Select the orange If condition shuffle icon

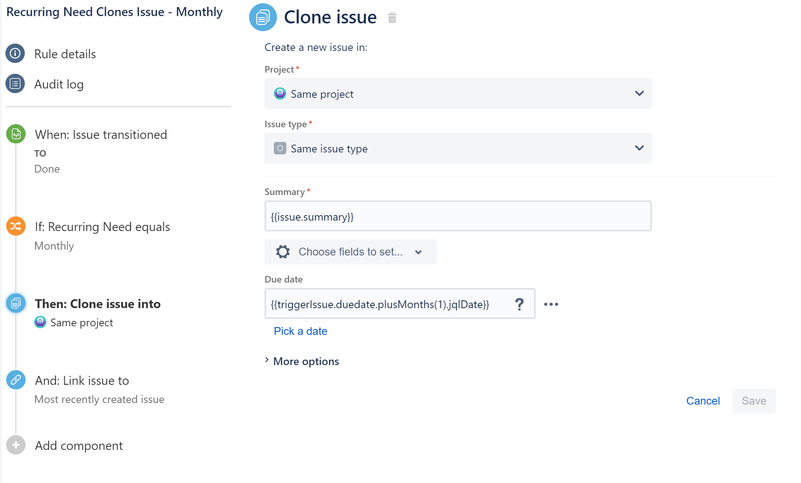pyautogui.click(x=16, y=226)
